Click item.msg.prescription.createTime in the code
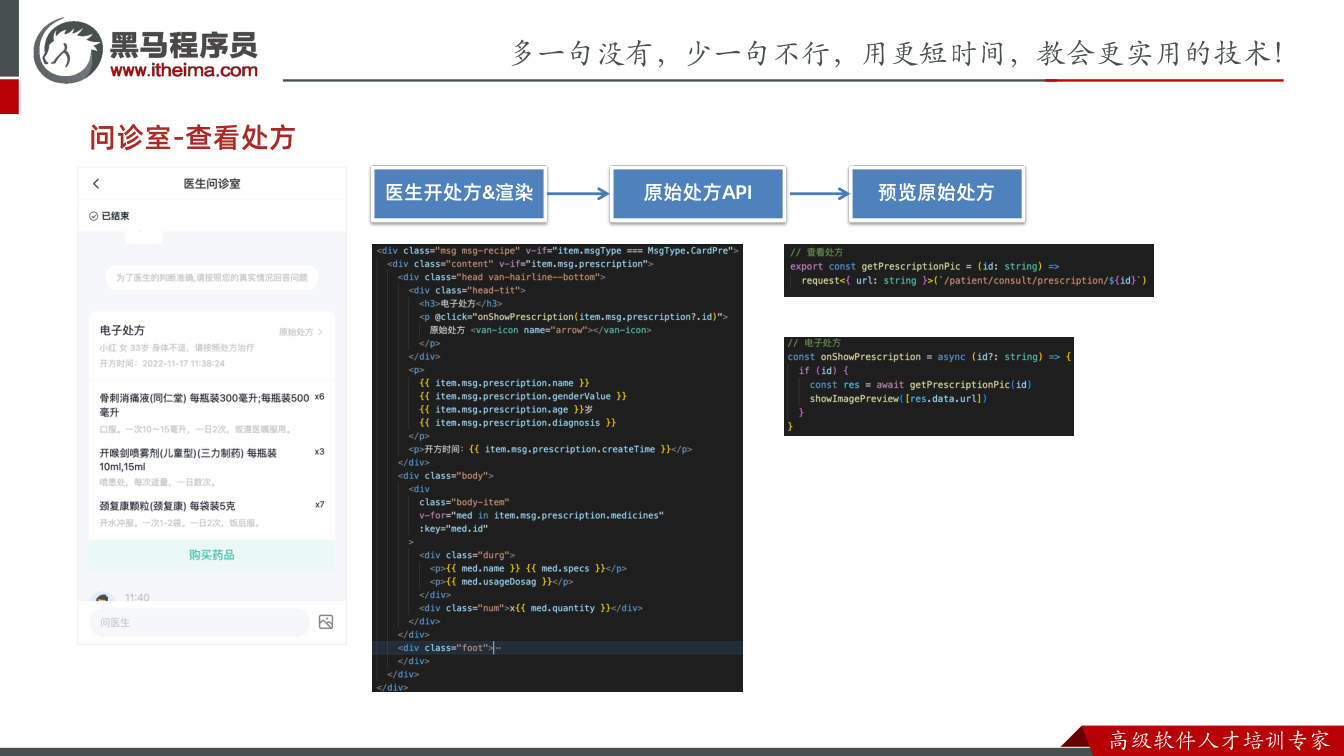The image size is (1344, 756). point(570,449)
